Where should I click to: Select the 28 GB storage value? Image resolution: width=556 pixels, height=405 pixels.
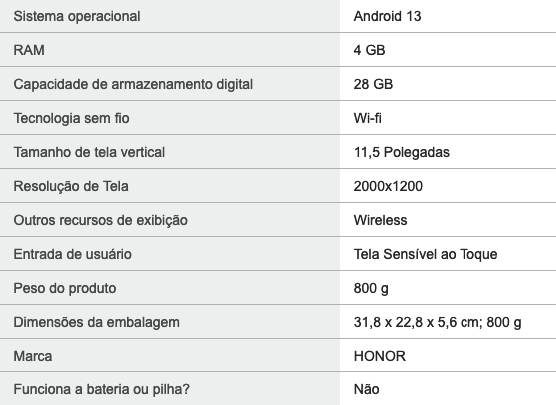coord(373,84)
